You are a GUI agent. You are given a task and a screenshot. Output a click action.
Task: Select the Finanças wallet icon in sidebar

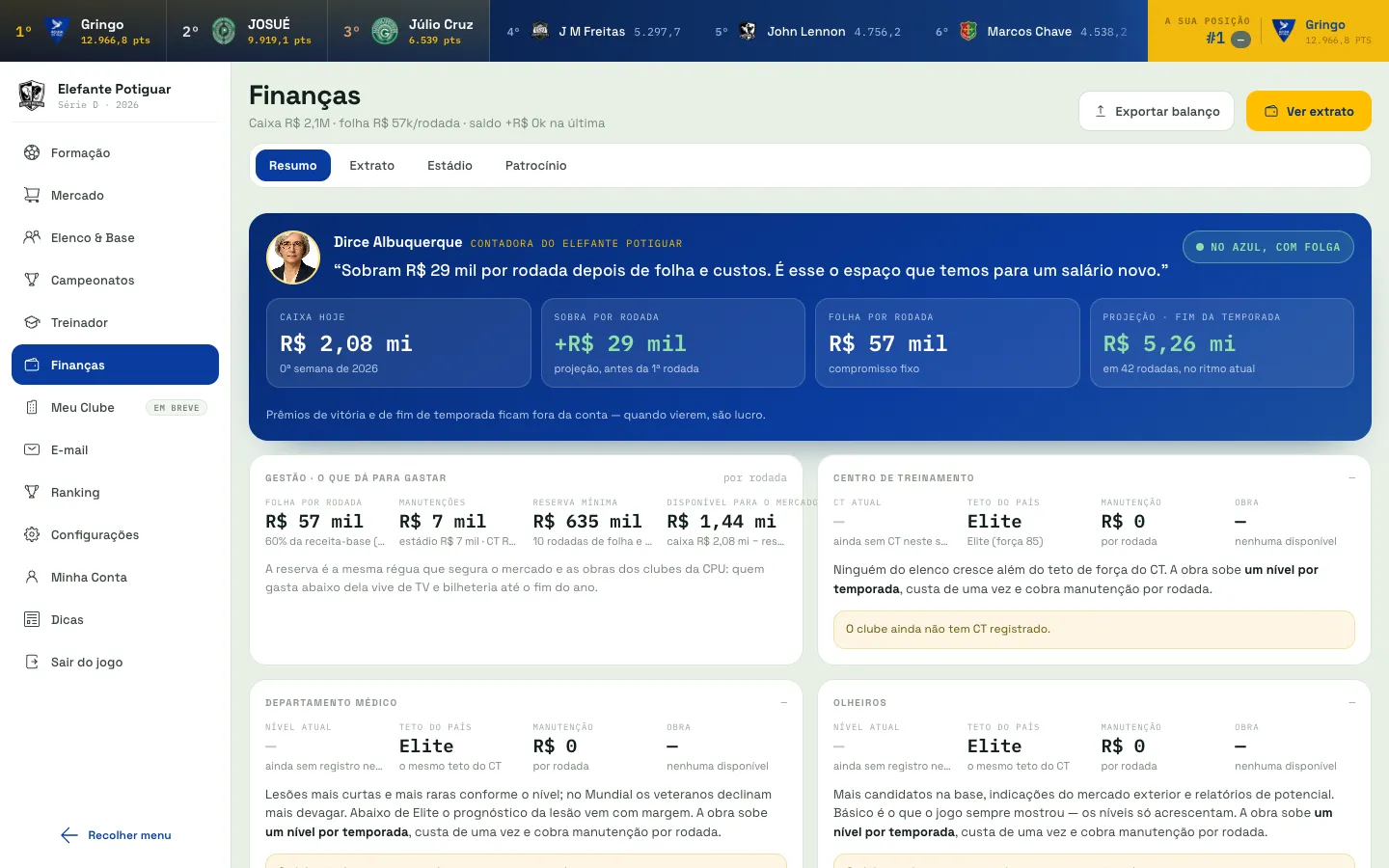point(32,365)
